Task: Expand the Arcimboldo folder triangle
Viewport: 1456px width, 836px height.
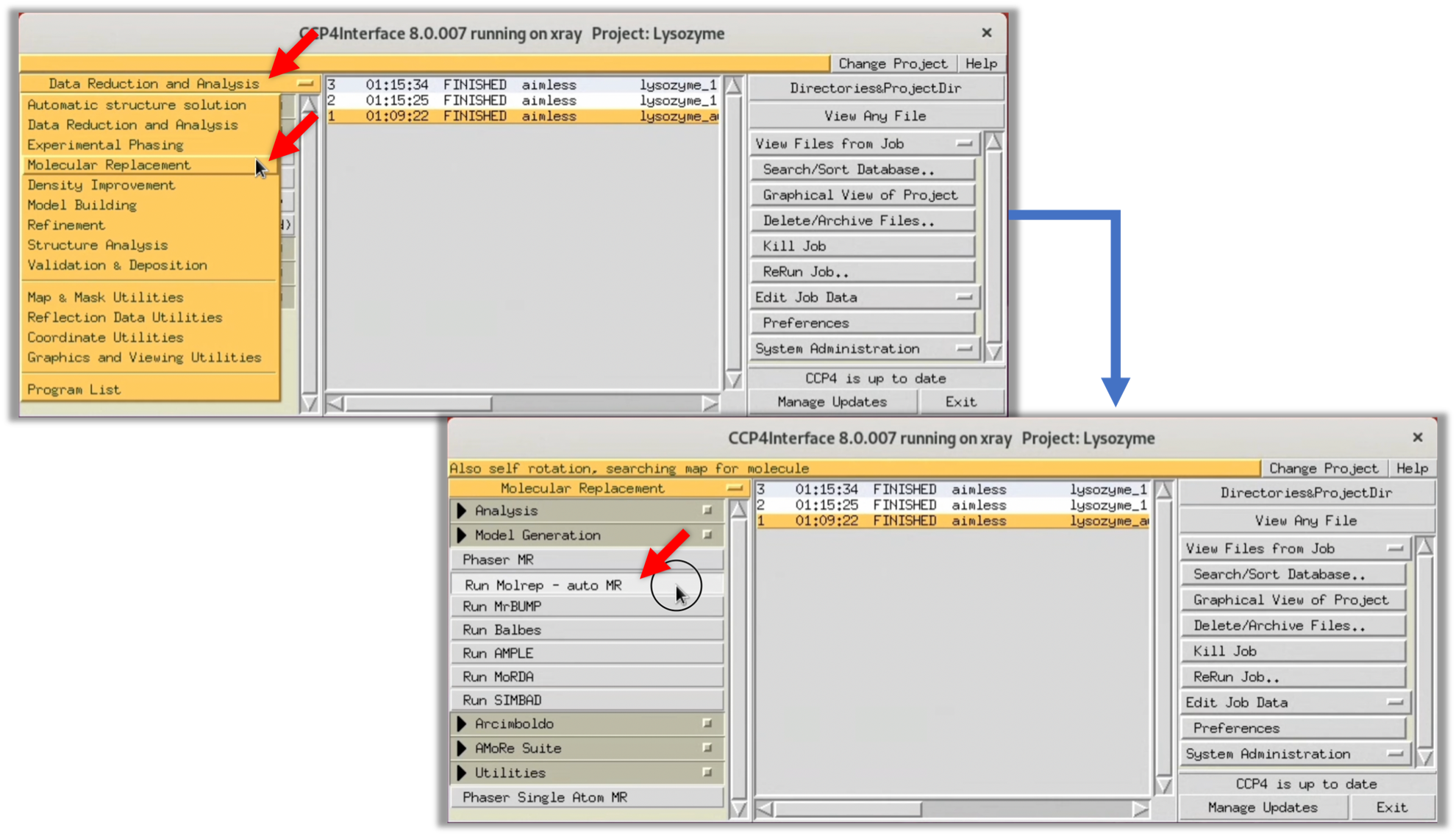Action: pyautogui.click(x=462, y=724)
